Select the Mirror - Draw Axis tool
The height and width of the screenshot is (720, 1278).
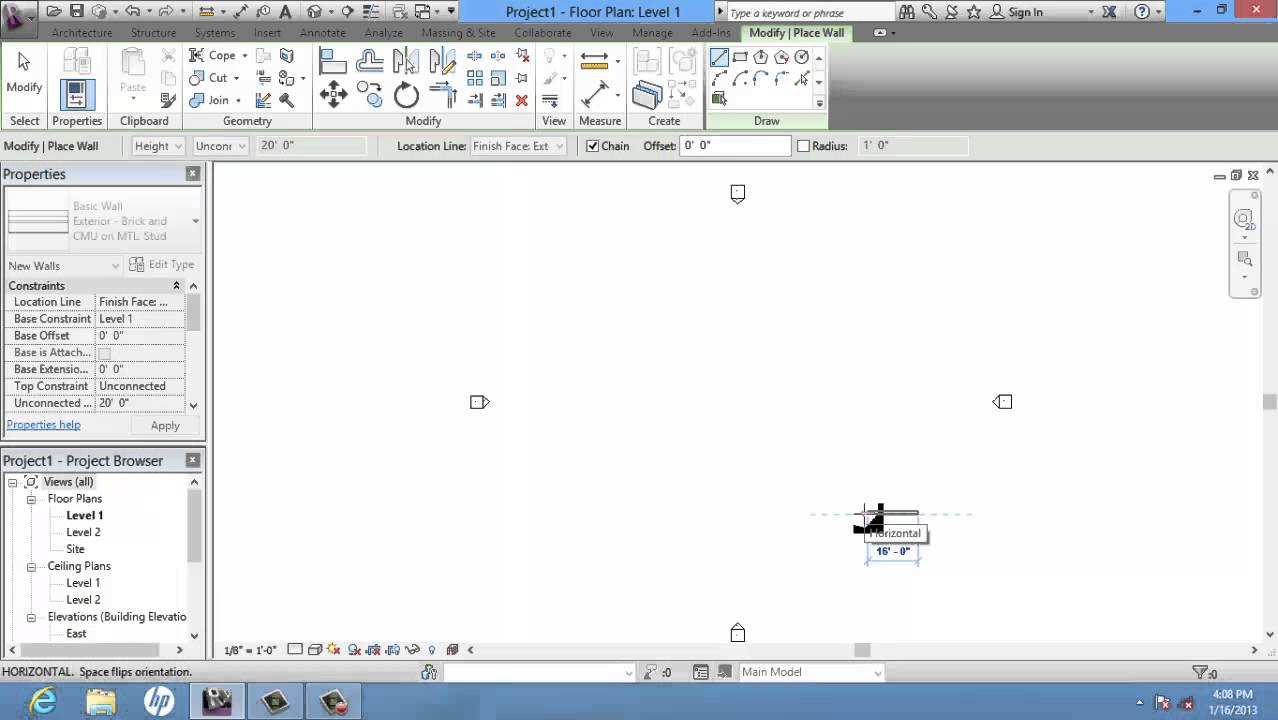pyautogui.click(x=442, y=62)
